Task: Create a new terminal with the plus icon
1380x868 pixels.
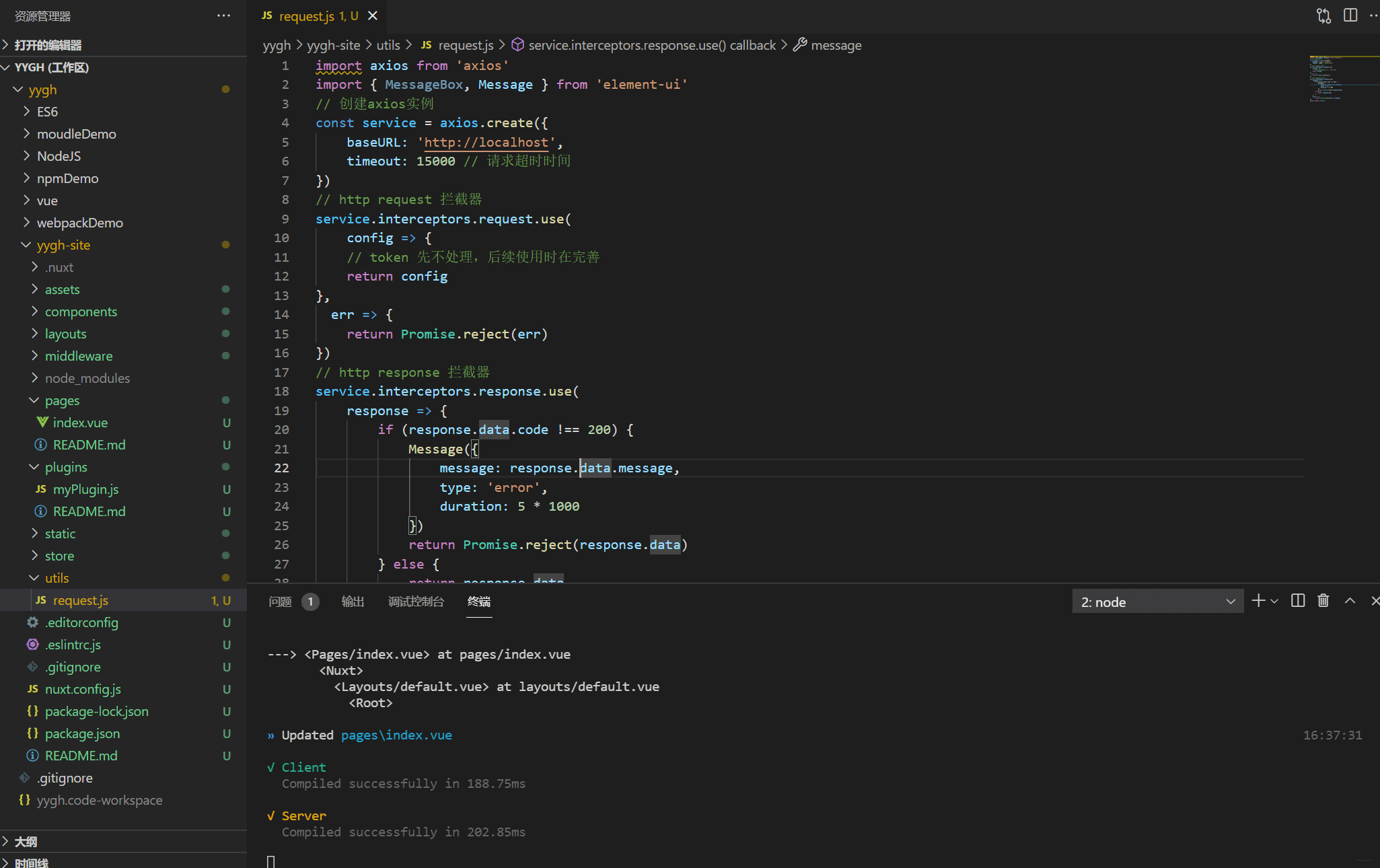Action: pyautogui.click(x=1258, y=601)
